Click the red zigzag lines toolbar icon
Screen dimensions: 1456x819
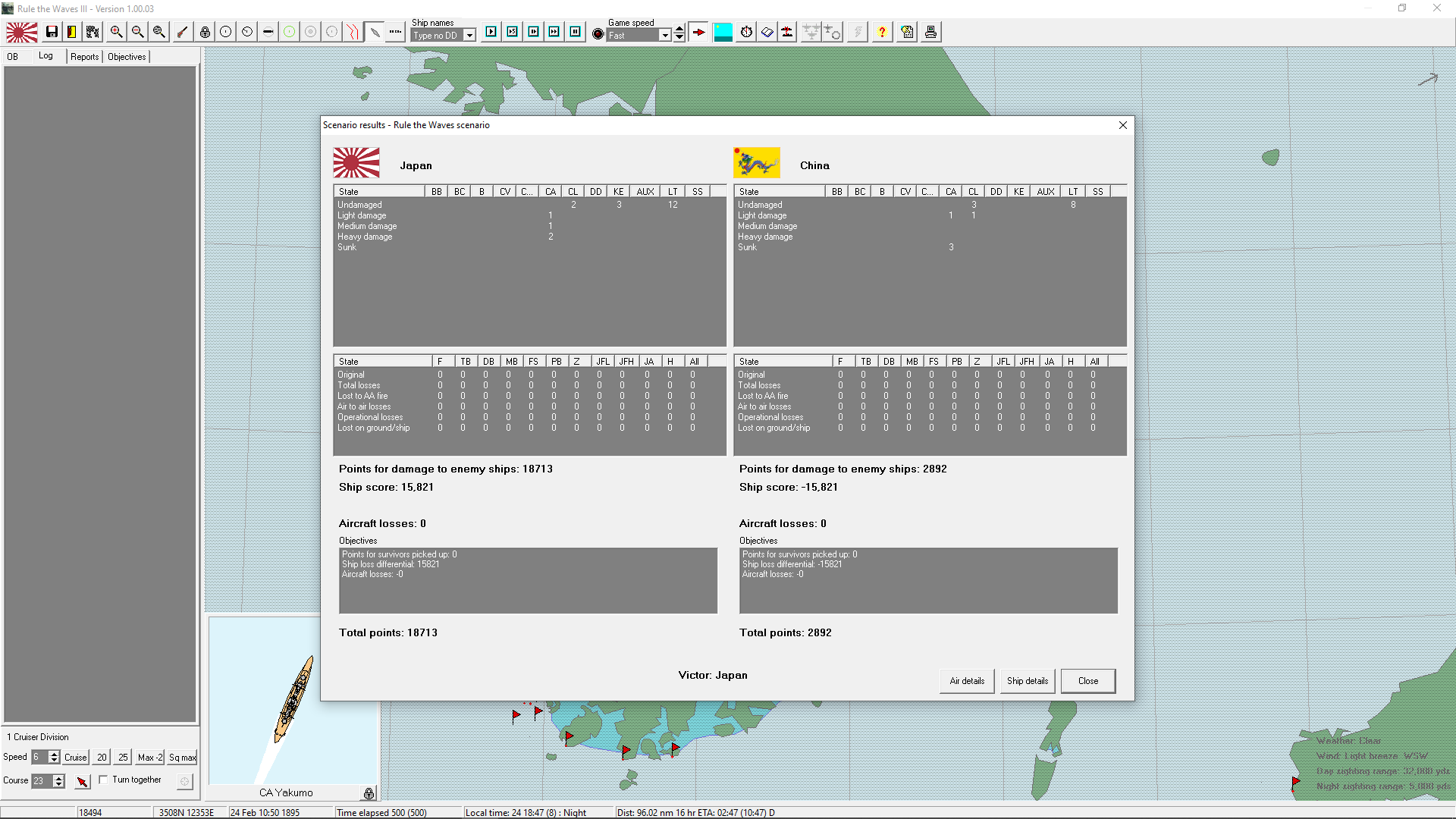(x=353, y=32)
